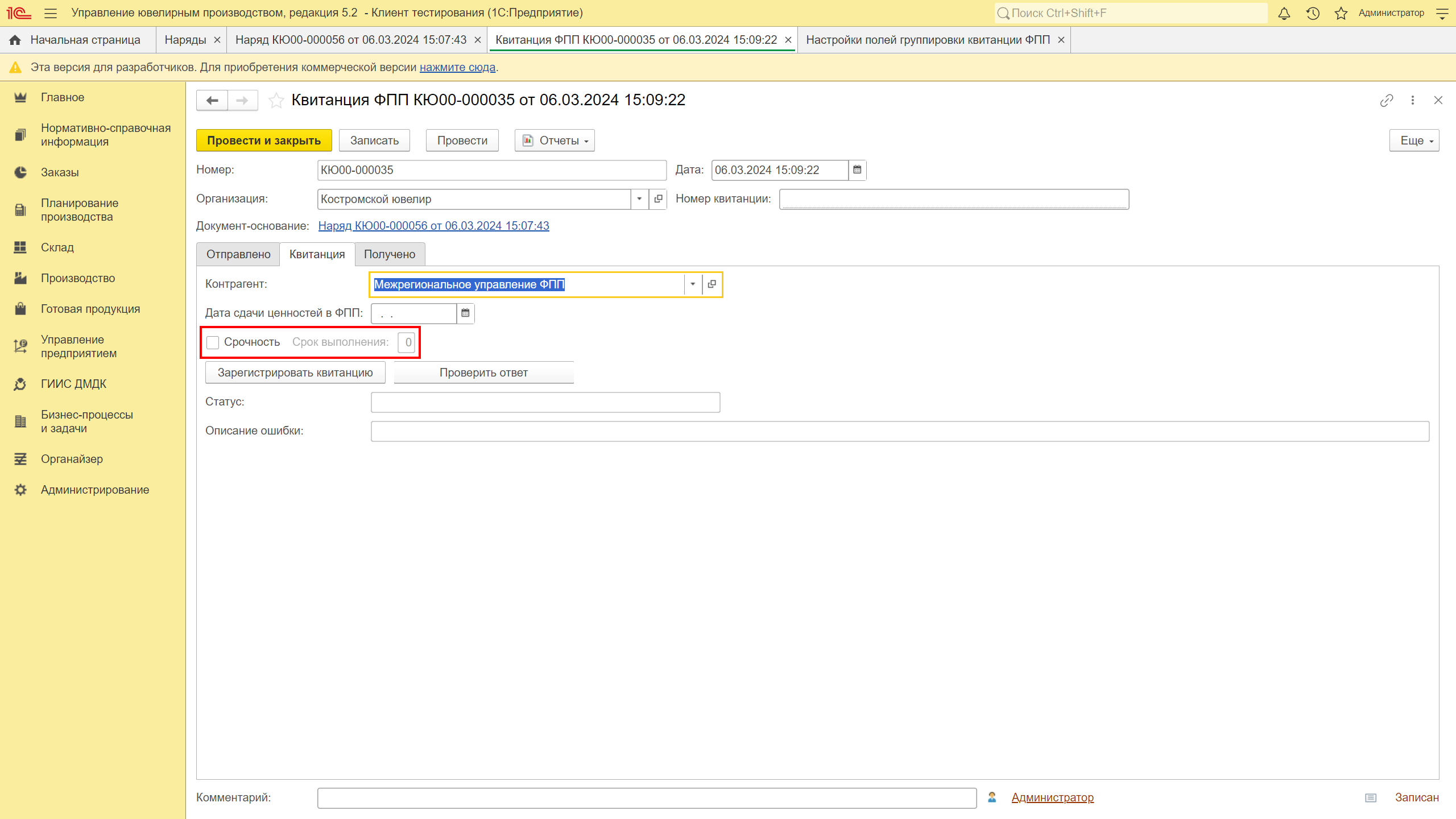The height and width of the screenshot is (819, 1456).
Task: Click the Номер field with КЮ00-000035
Action: 491,170
